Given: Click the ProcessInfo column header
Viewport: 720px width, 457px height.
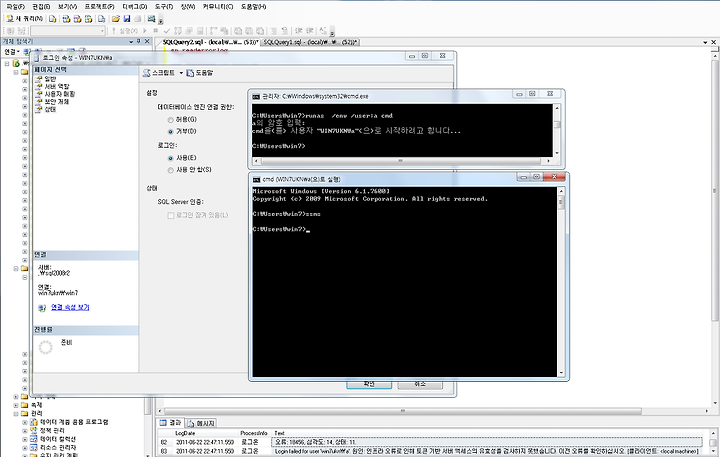Looking at the screenshot, I should point(253,433).
